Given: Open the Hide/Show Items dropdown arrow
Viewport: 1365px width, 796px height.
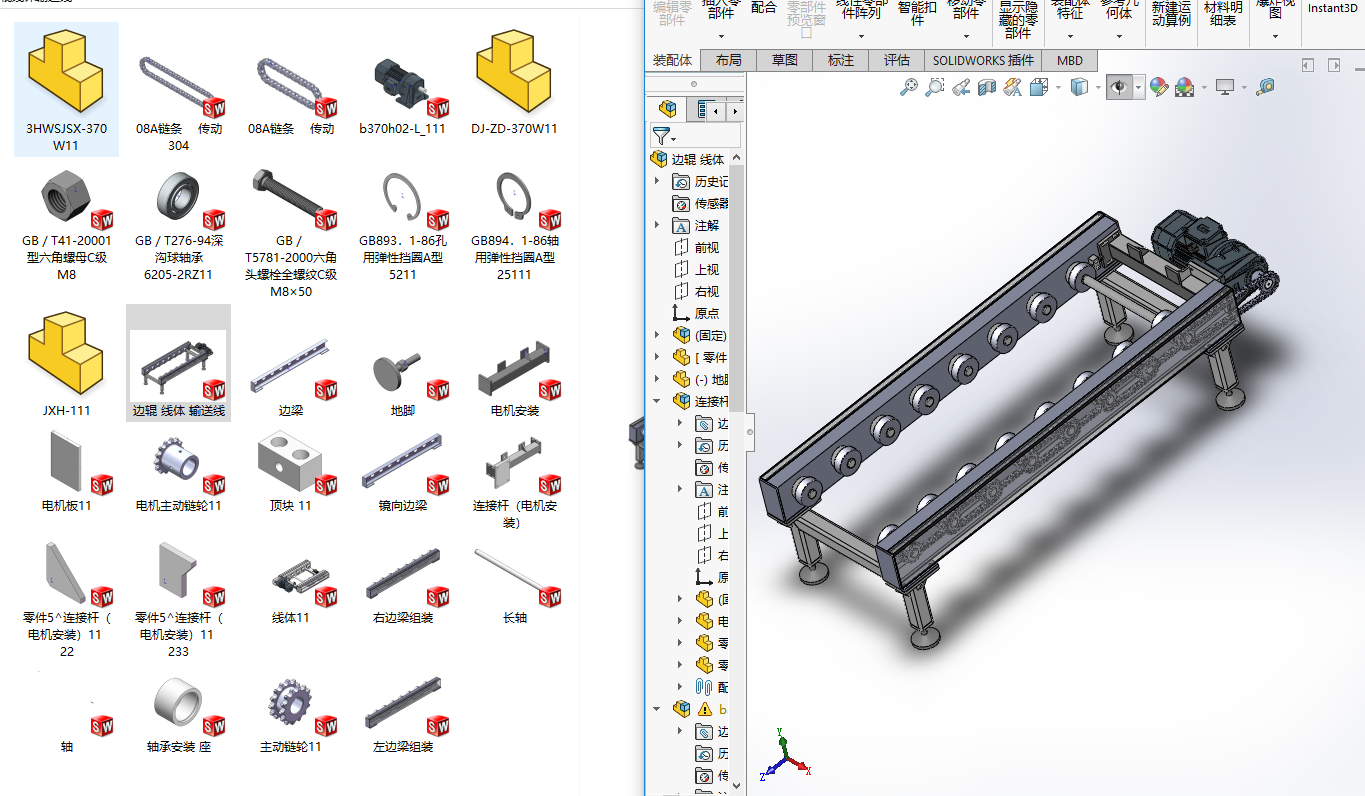Looking at the screenshot, I should click(1138, 88).
